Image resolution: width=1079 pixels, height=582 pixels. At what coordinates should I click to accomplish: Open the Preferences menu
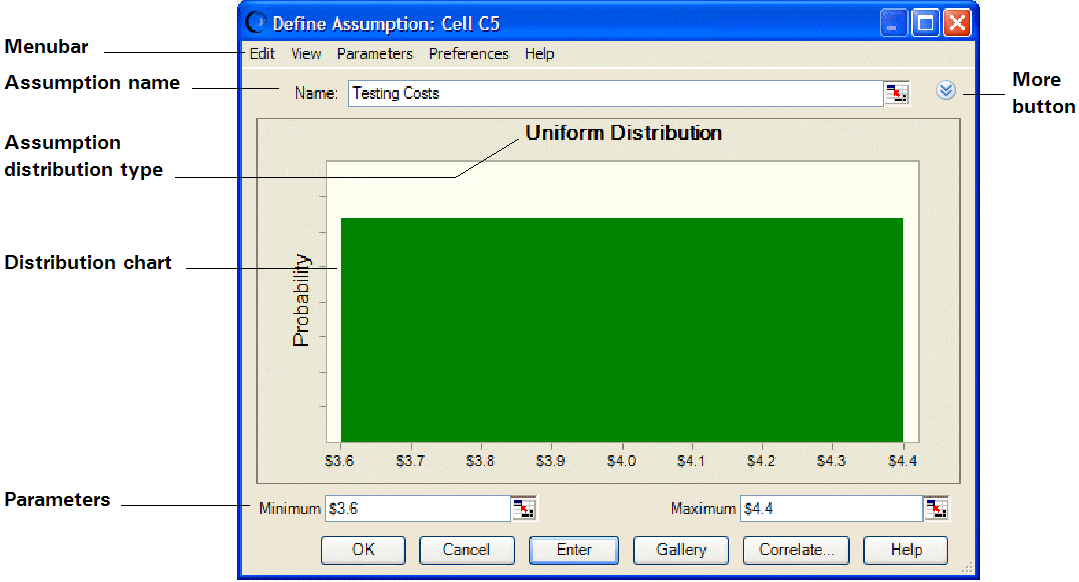click(x=469, y=54)
